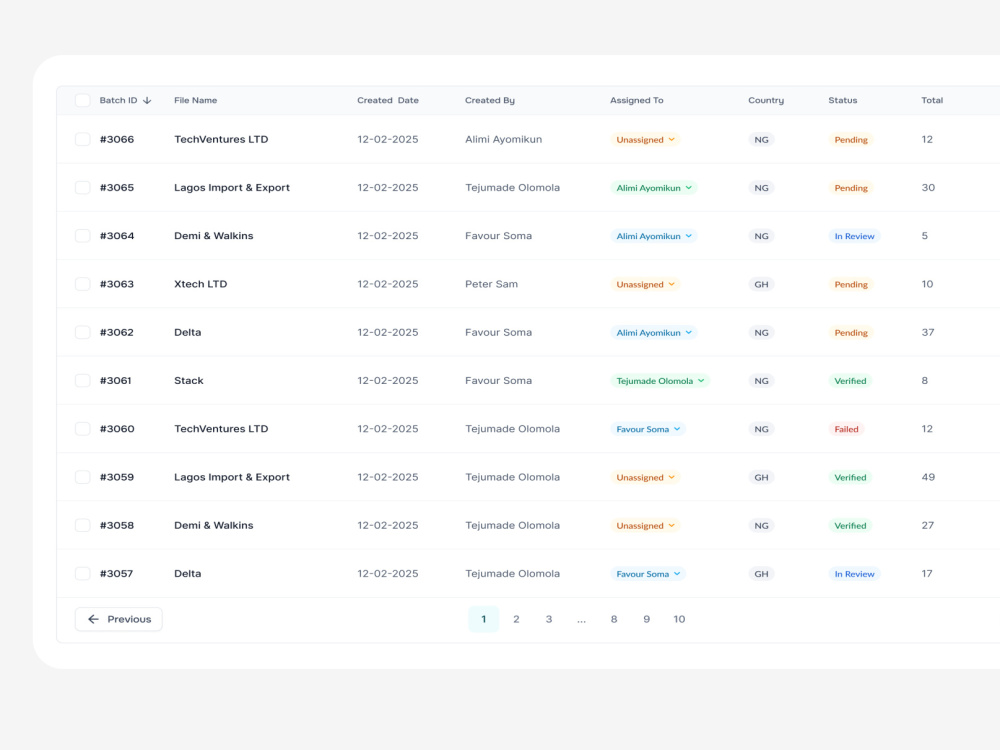Go to page 1
1000x750 pixels.
(x=483, y=619)
